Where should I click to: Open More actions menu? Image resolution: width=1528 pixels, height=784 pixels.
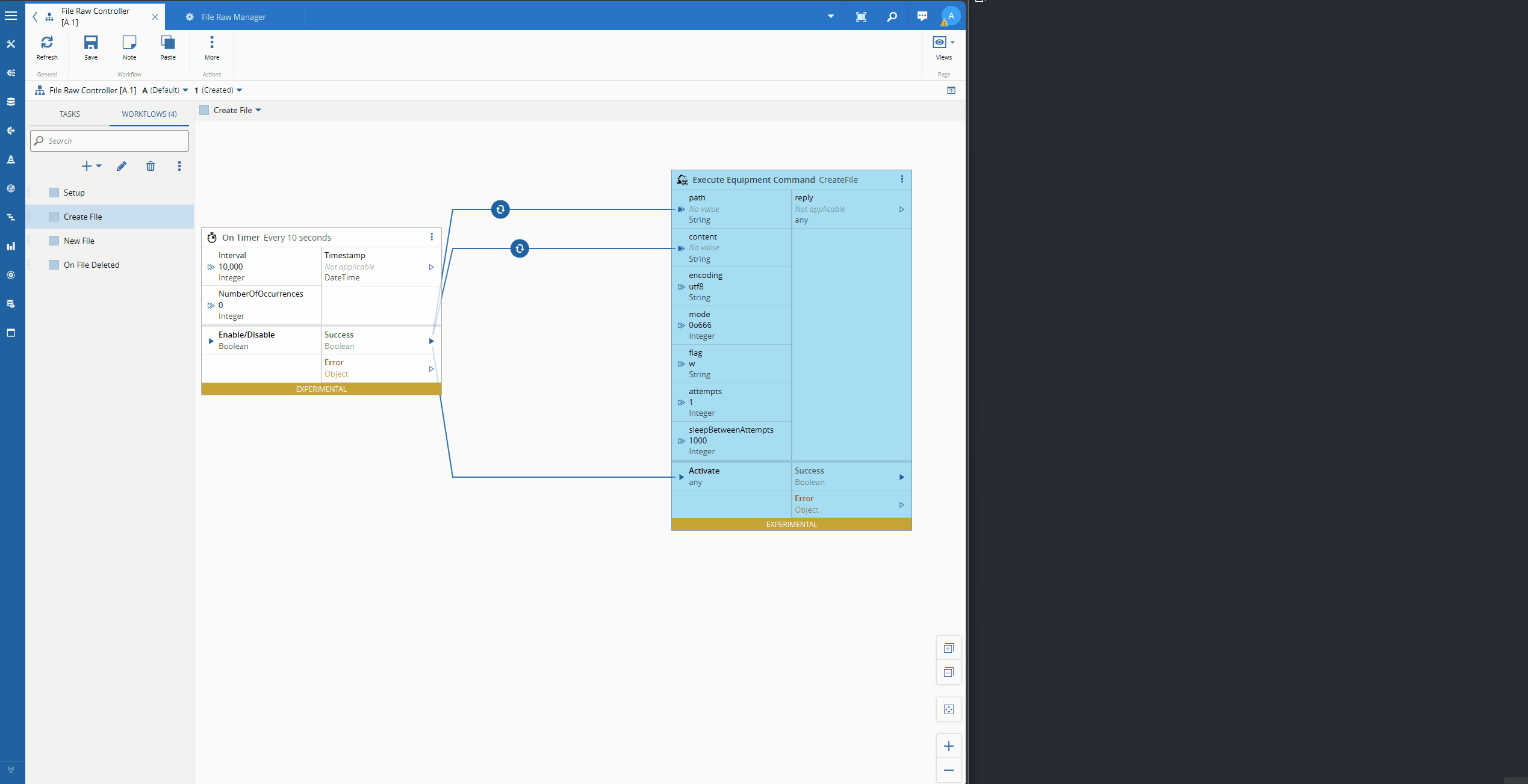pyautogui.click(x=212, y=47)
